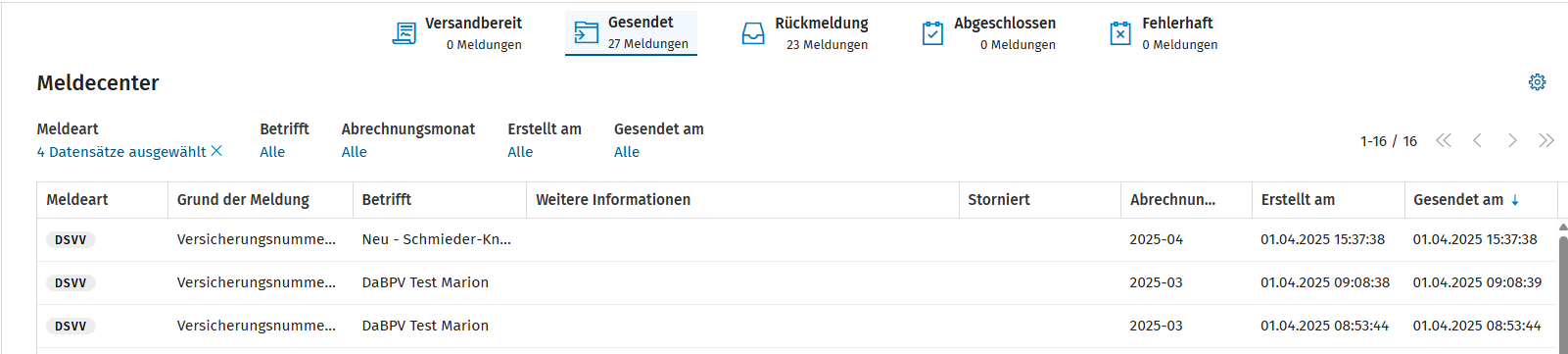Jump to last page double chevron
This screenshot has height=354, width=1568.
1546,141
